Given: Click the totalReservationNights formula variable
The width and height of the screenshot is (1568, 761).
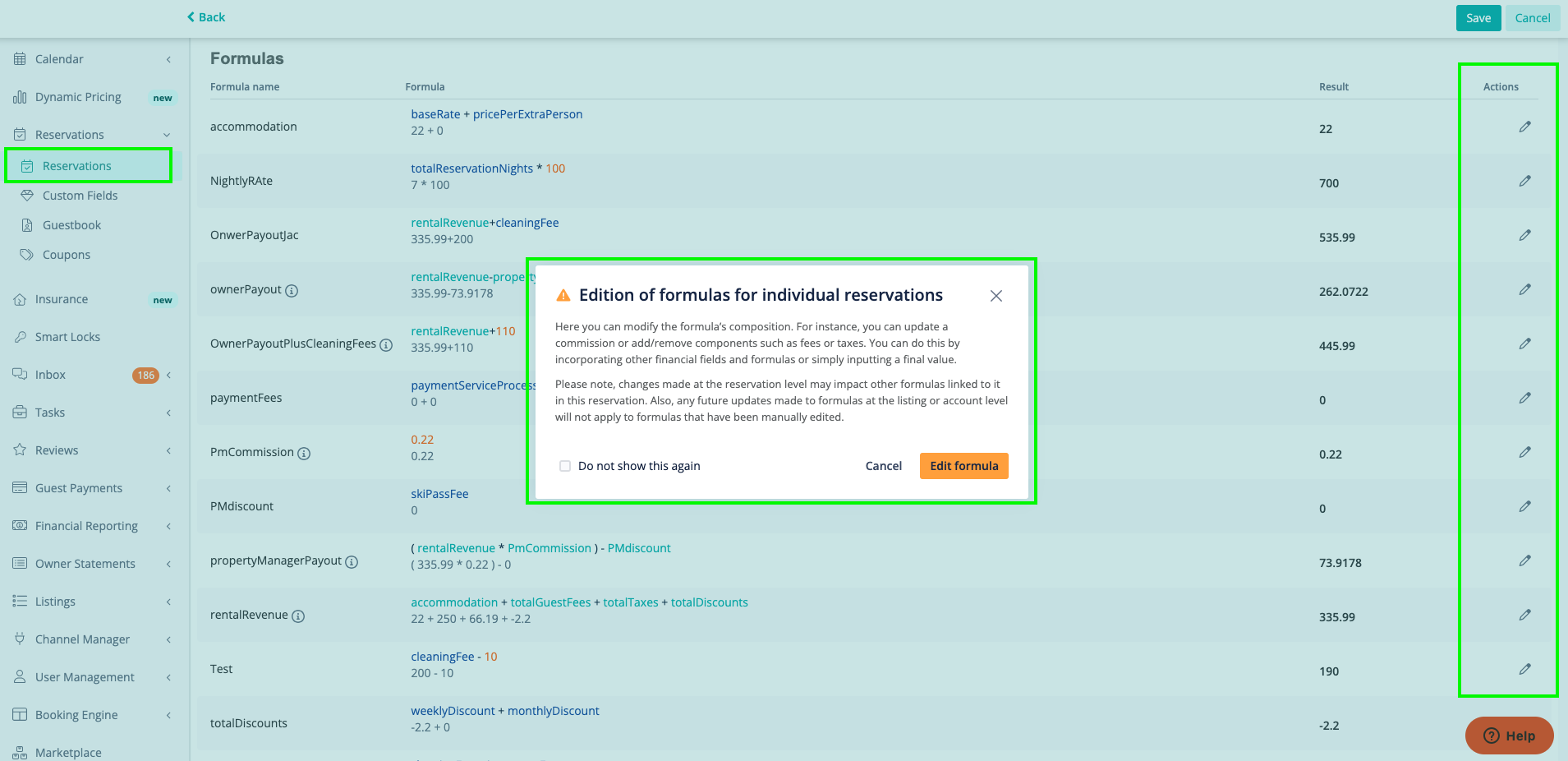Looking at the screenshot, I should pos(471,168).
